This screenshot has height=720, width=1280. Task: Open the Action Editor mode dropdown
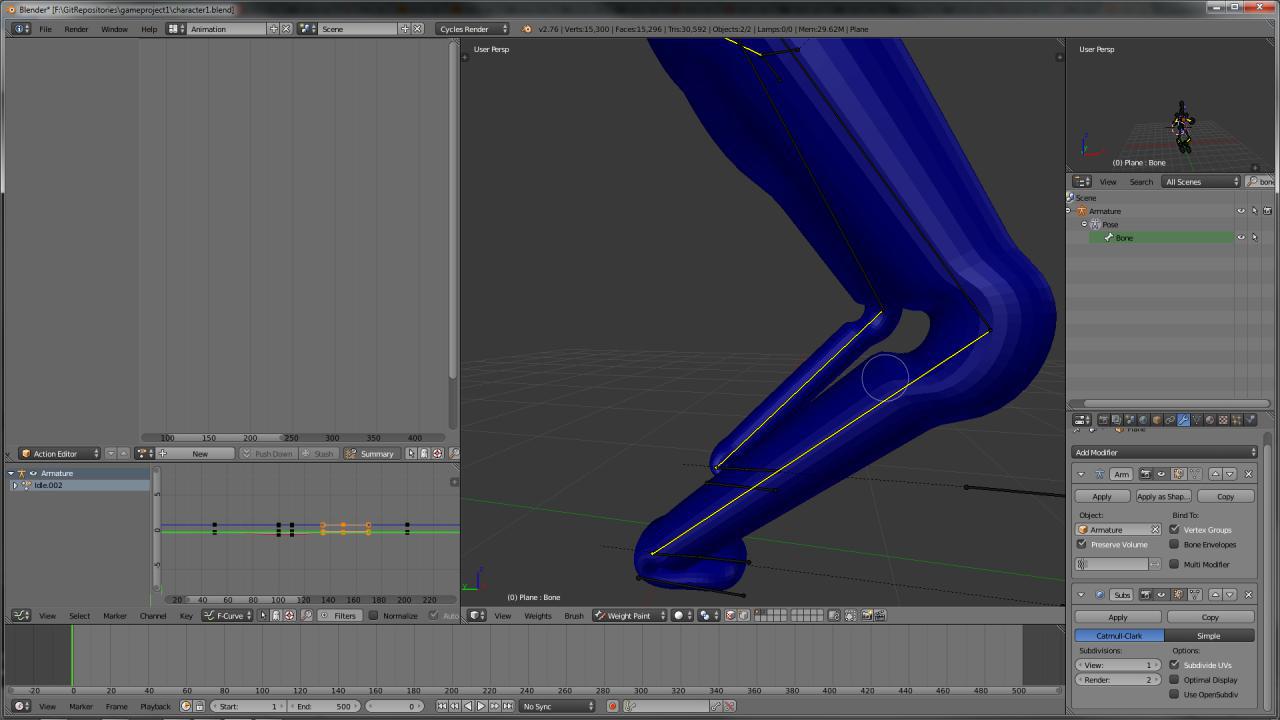[x=60, y=453]
